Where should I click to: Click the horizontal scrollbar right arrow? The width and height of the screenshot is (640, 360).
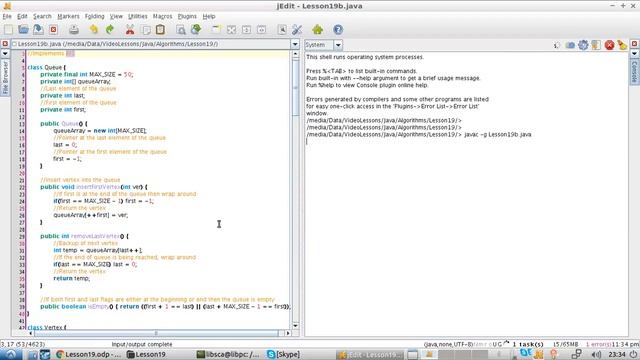[x=287, y=333]
